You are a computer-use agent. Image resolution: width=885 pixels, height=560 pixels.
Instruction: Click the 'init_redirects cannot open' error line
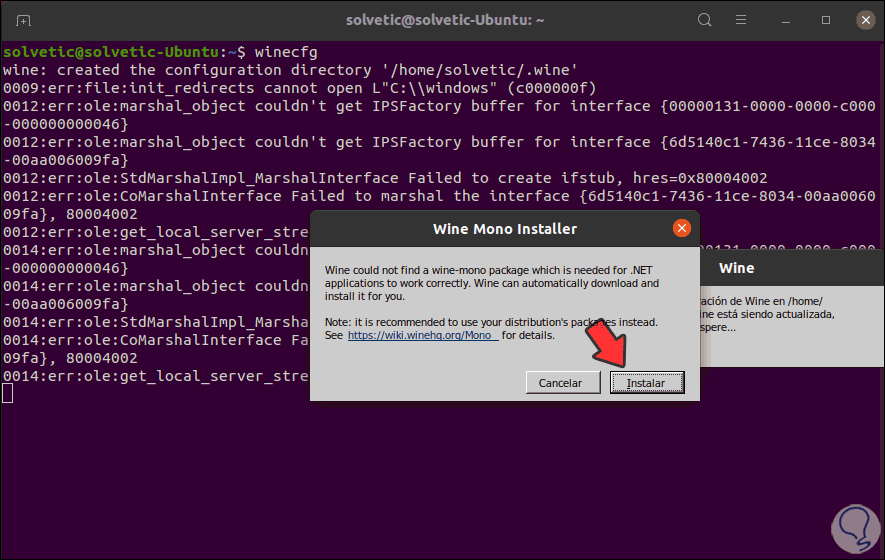pyautogui.click(x=300, y=88)
